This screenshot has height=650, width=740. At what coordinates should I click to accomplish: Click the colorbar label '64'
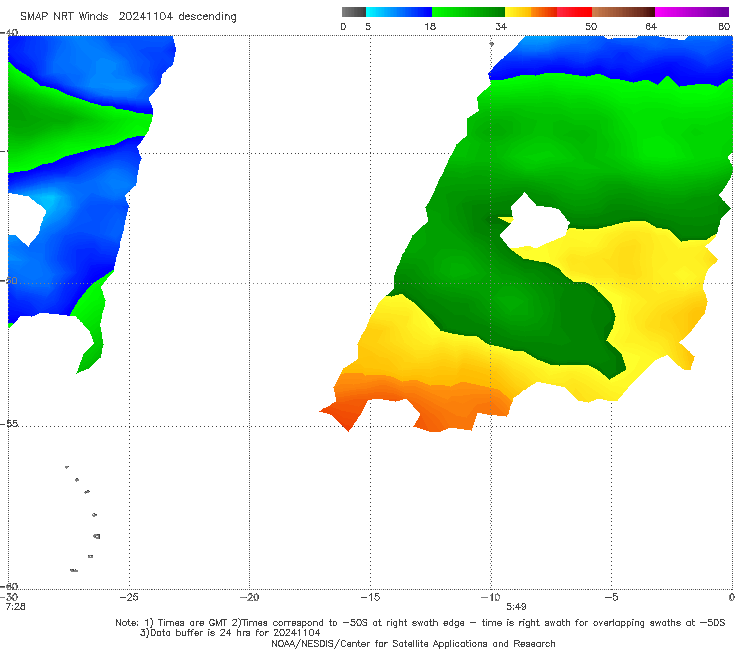(651, 27)
